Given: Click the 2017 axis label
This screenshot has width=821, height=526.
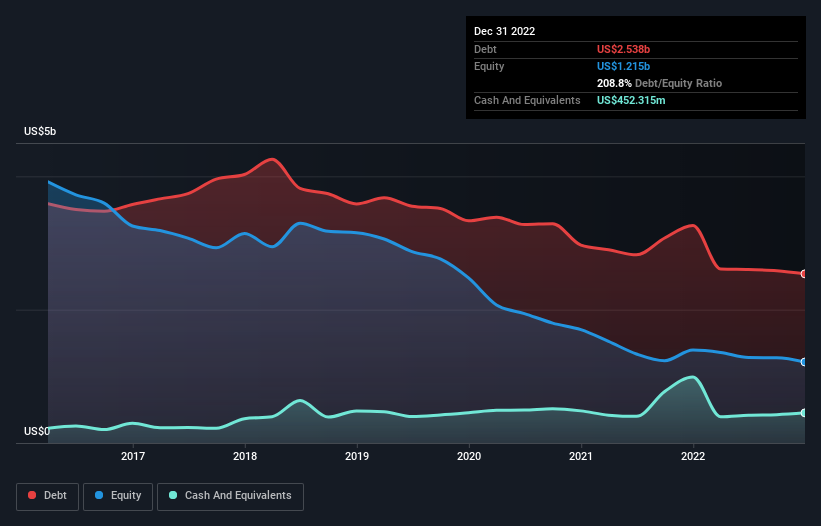Looking at the screenshot, I should click(133, 456).
